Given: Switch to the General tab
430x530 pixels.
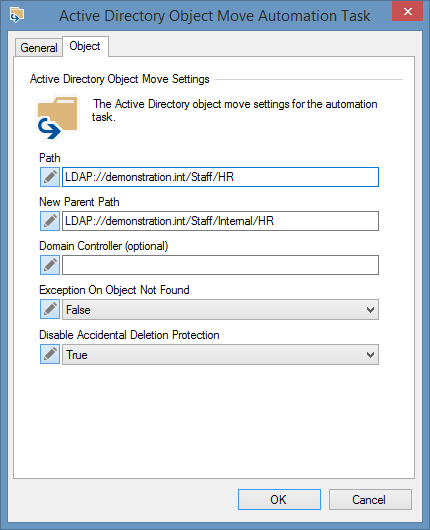Looking at the screenshot, I should [x=39, y=48].
